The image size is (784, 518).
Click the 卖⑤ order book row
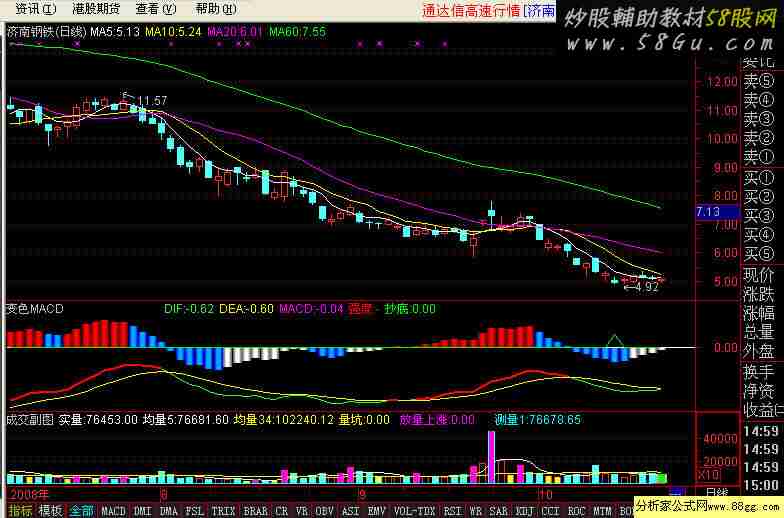tap(758, 81)
